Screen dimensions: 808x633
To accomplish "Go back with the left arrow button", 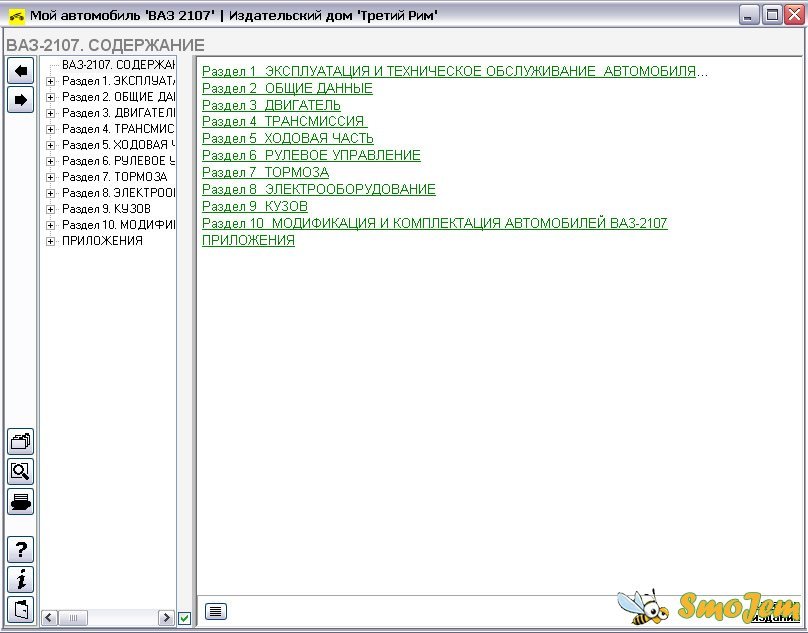I will coord(20,70).
